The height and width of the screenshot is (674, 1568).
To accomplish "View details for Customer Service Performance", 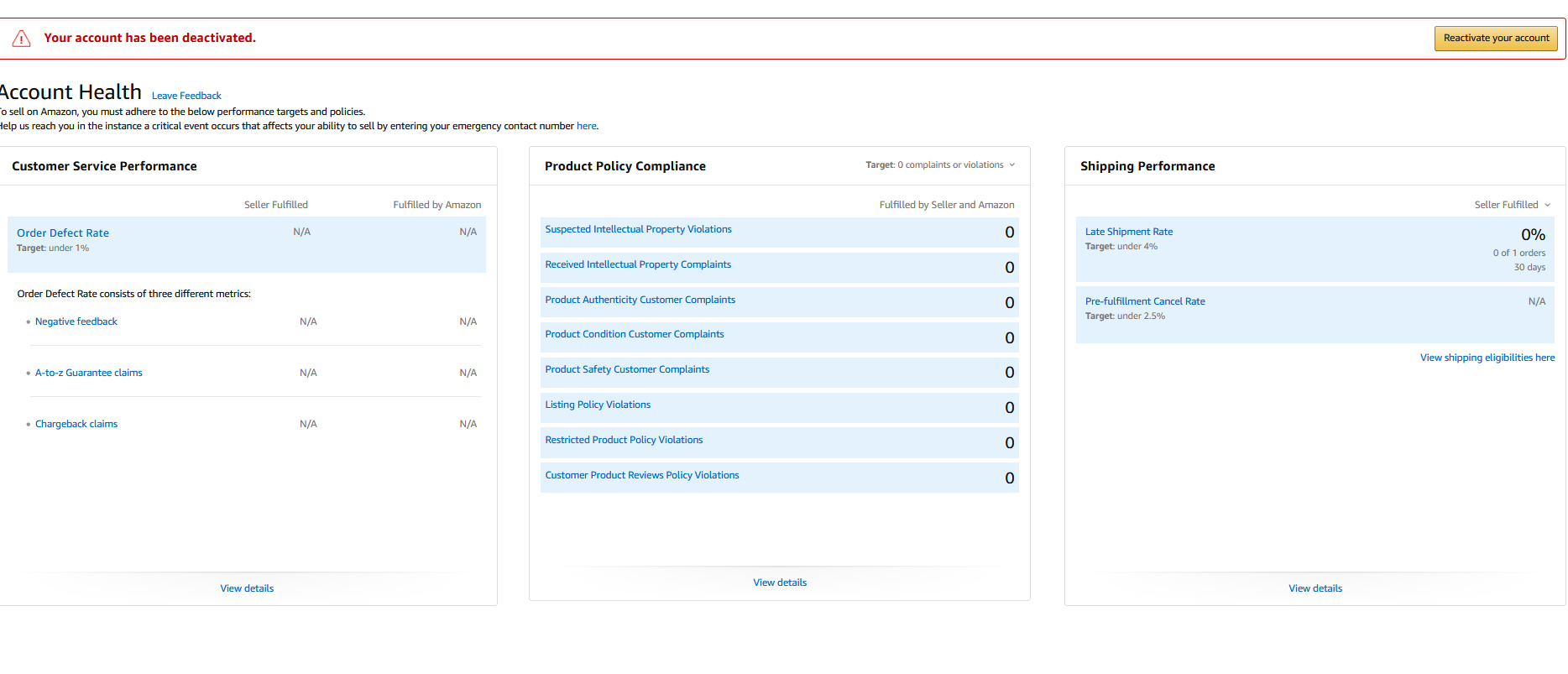I will coord(247,588).
